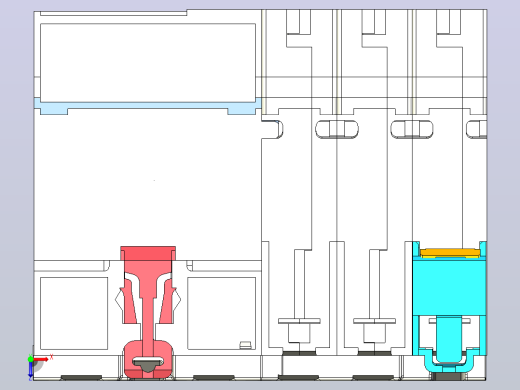The image size is (520, 390).
Task: Pick the cyan U-shaped bracket at the bottom
Action: [x=449, y=359]
